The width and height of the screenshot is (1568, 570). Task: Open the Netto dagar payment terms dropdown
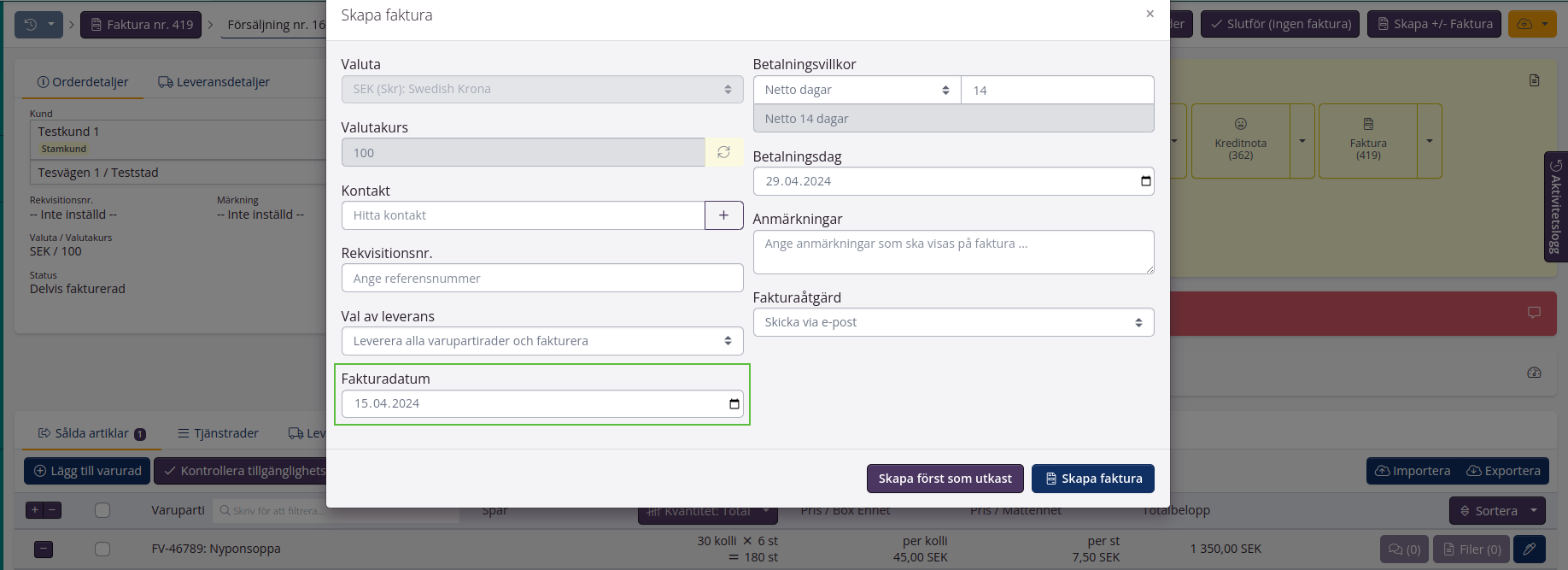click(x=857, y=90)
